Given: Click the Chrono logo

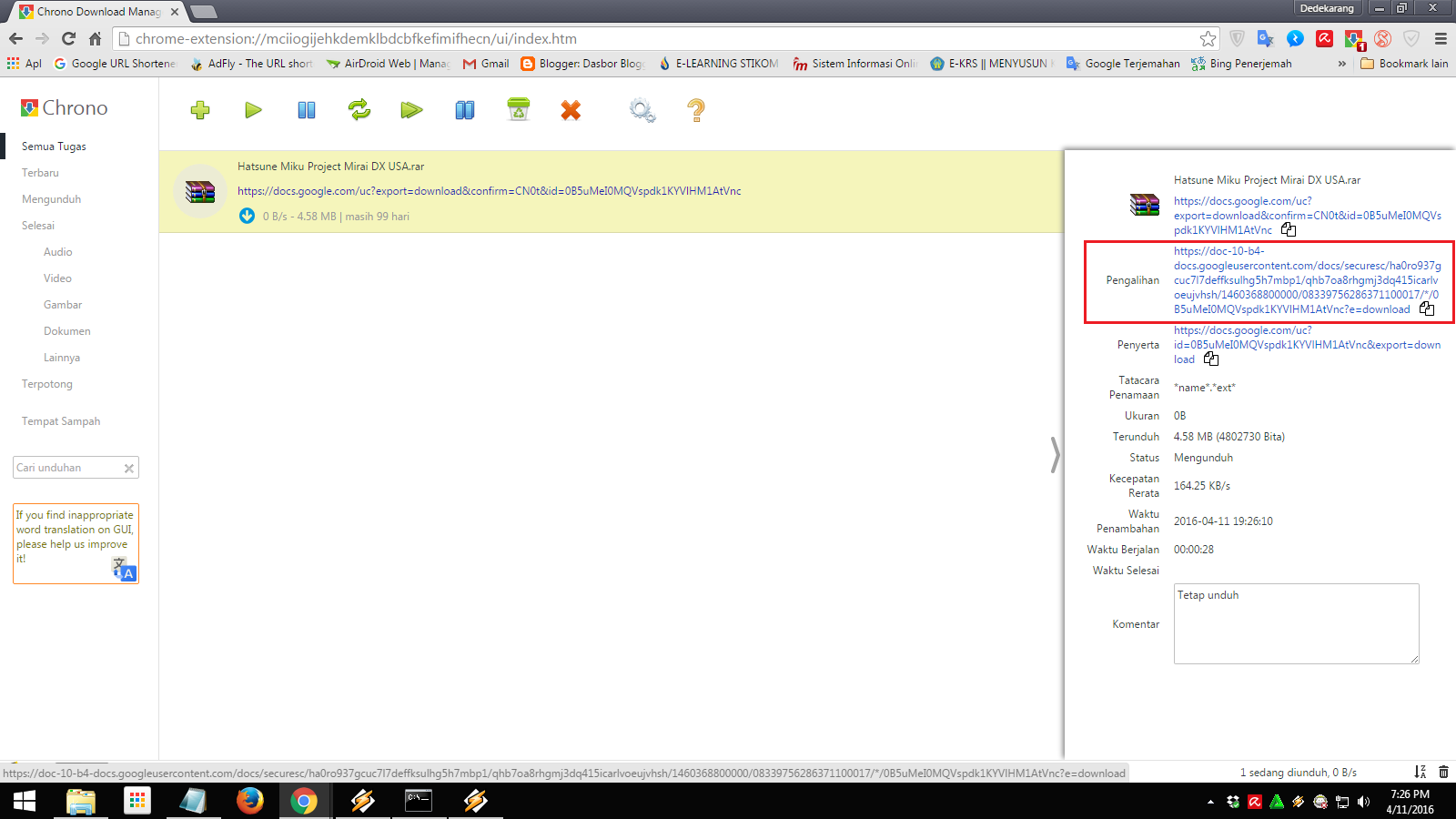Looking at the screenshot, I should pyautogui.click(x=65, y=107).
